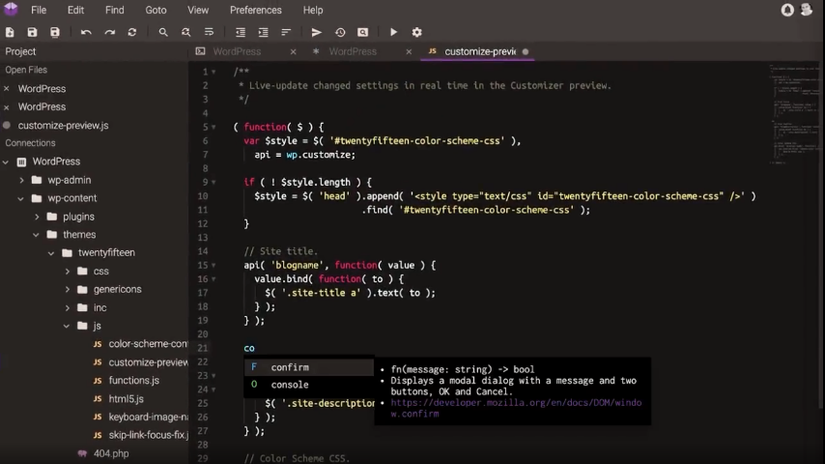Click the code minimap overview

(793, 113)
